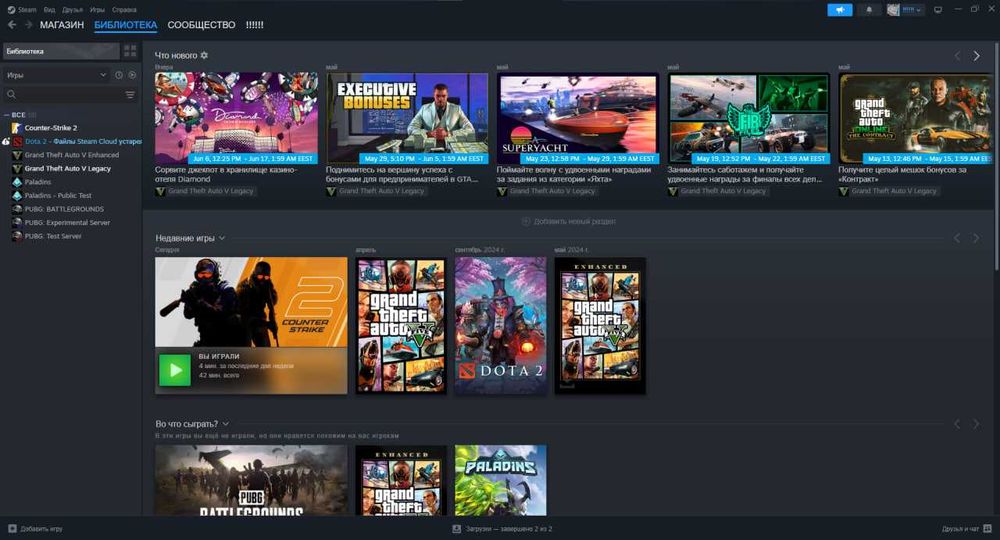Open the friends and chat icon
1000x540 pixels.
pos(987,529)
